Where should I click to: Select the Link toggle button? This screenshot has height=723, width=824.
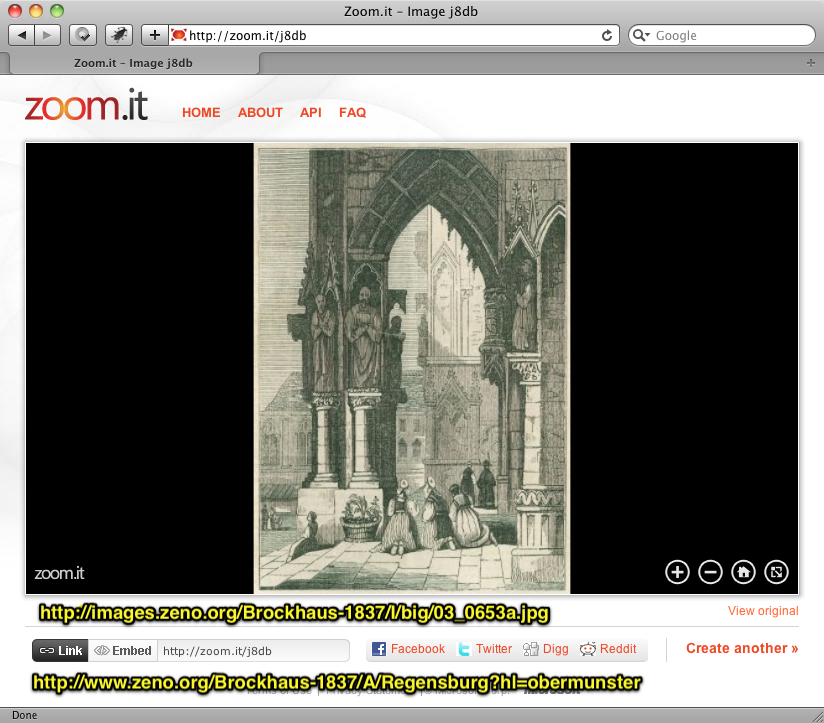[60, 650]
